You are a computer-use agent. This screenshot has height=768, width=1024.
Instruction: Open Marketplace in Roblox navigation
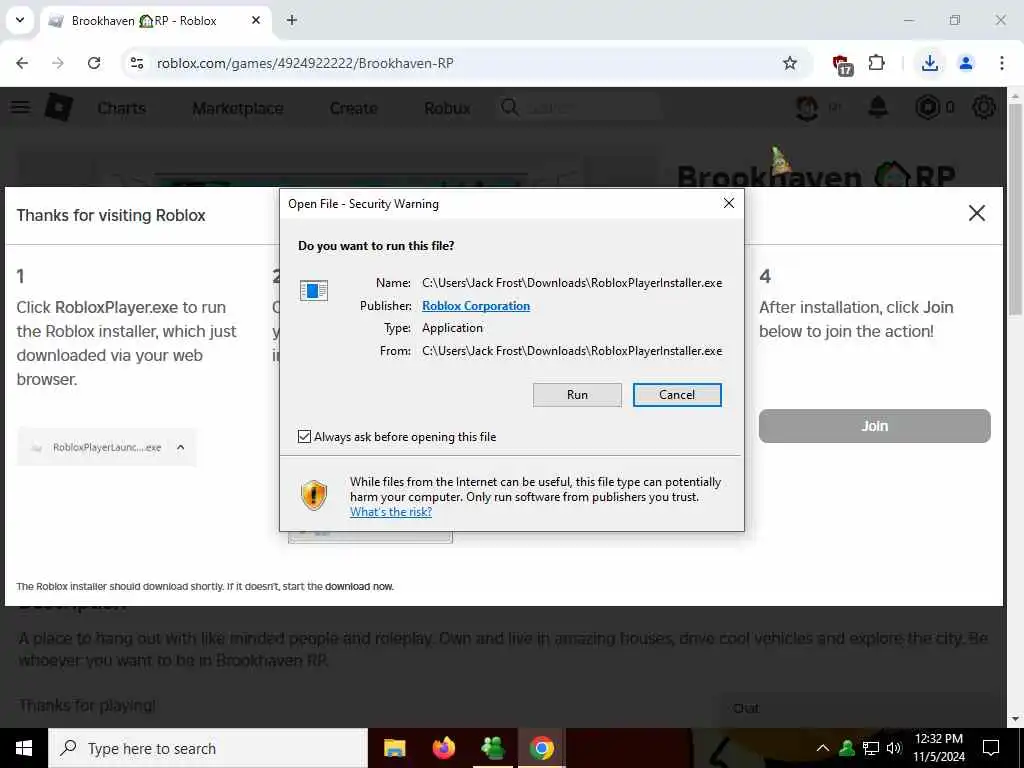tap(238, 108)
